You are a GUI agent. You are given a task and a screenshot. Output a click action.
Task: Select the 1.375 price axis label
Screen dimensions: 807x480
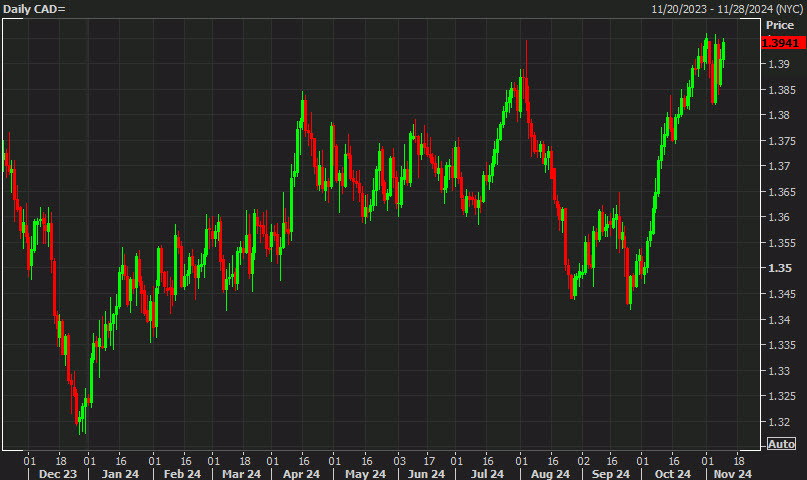coord(782,141)
